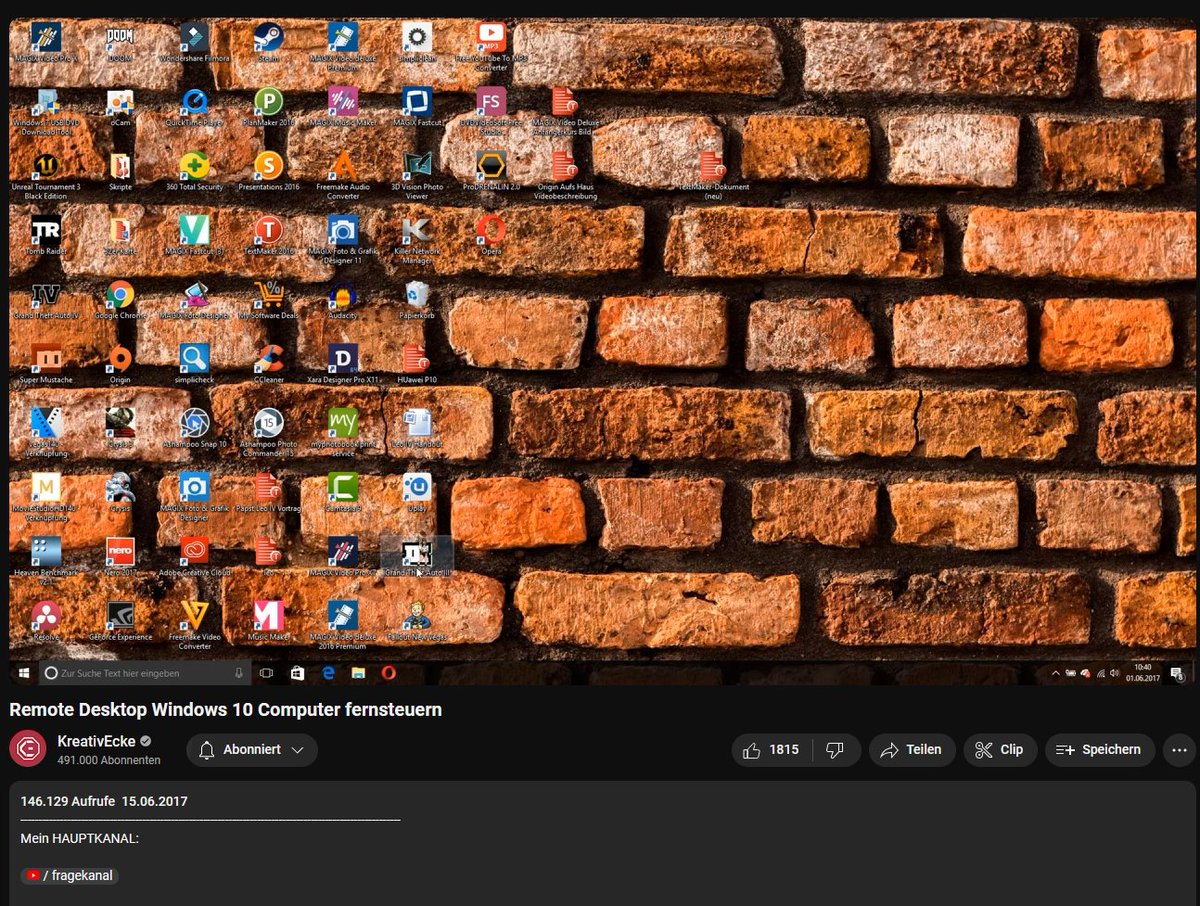
Task: Open Freemake Video Converter icon
Action: (x=194, y=625)
